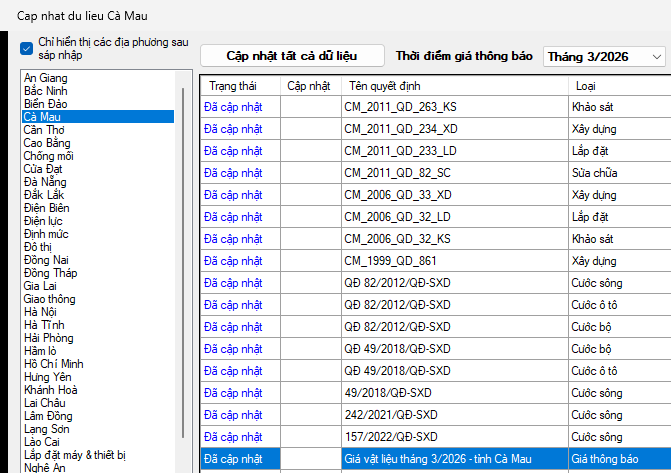Click the Cập nhật column header
The width and height of the screenshot is (671, 473).
point(309,86)
